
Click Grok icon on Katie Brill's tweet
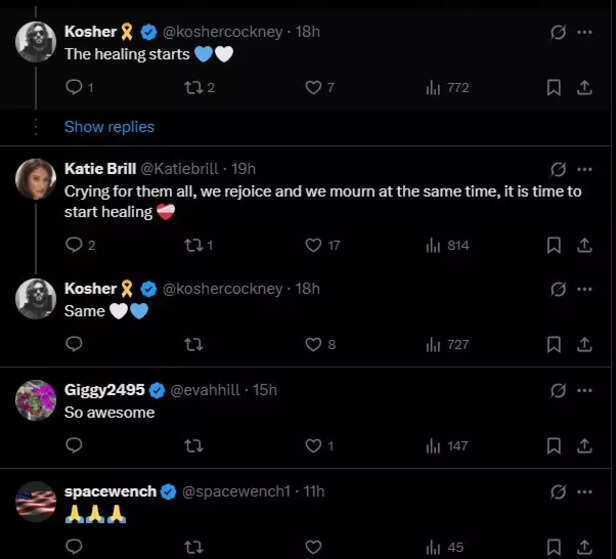(x=558, y=169)
